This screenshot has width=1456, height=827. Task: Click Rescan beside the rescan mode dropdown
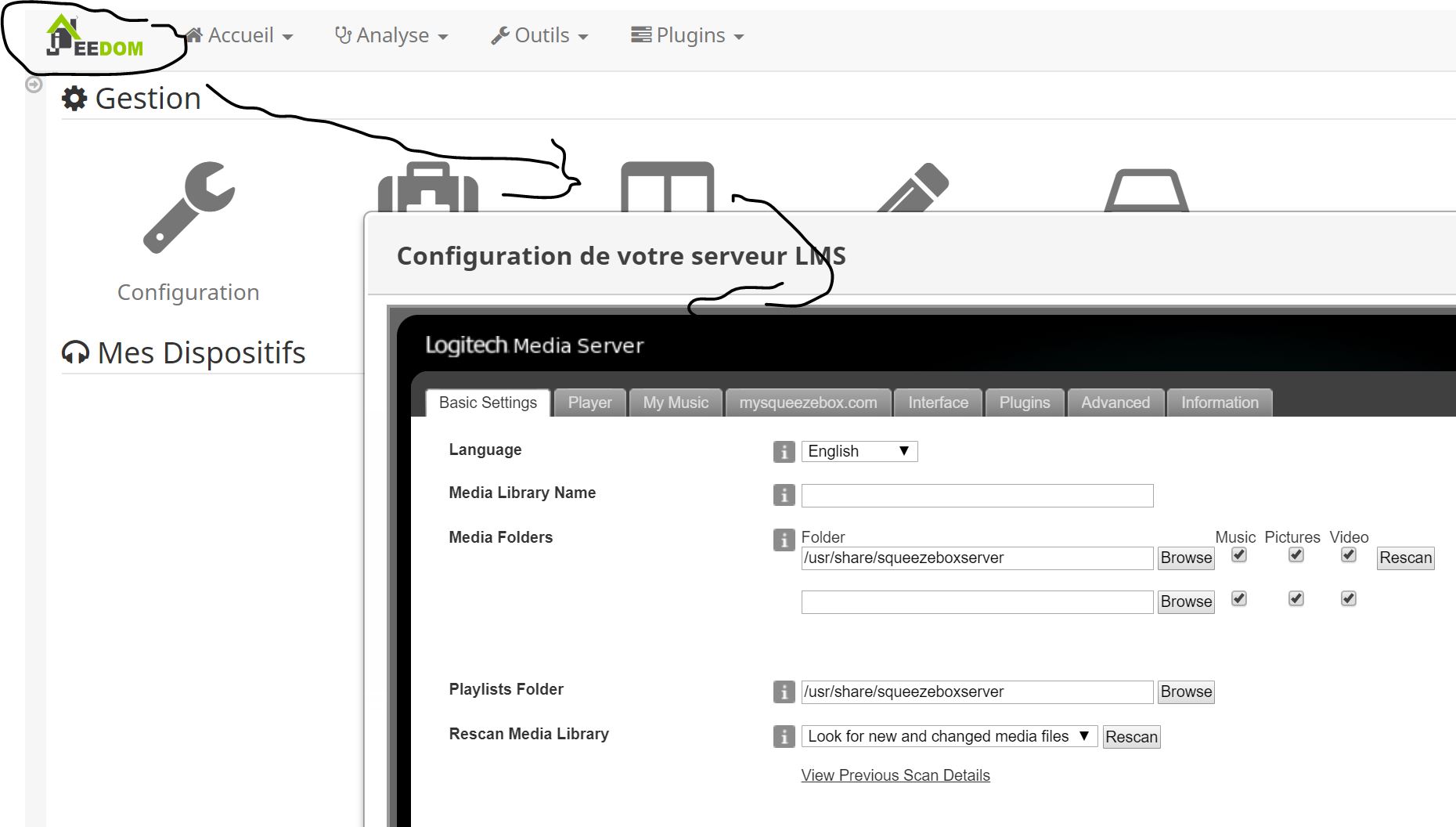(1131, 737)
